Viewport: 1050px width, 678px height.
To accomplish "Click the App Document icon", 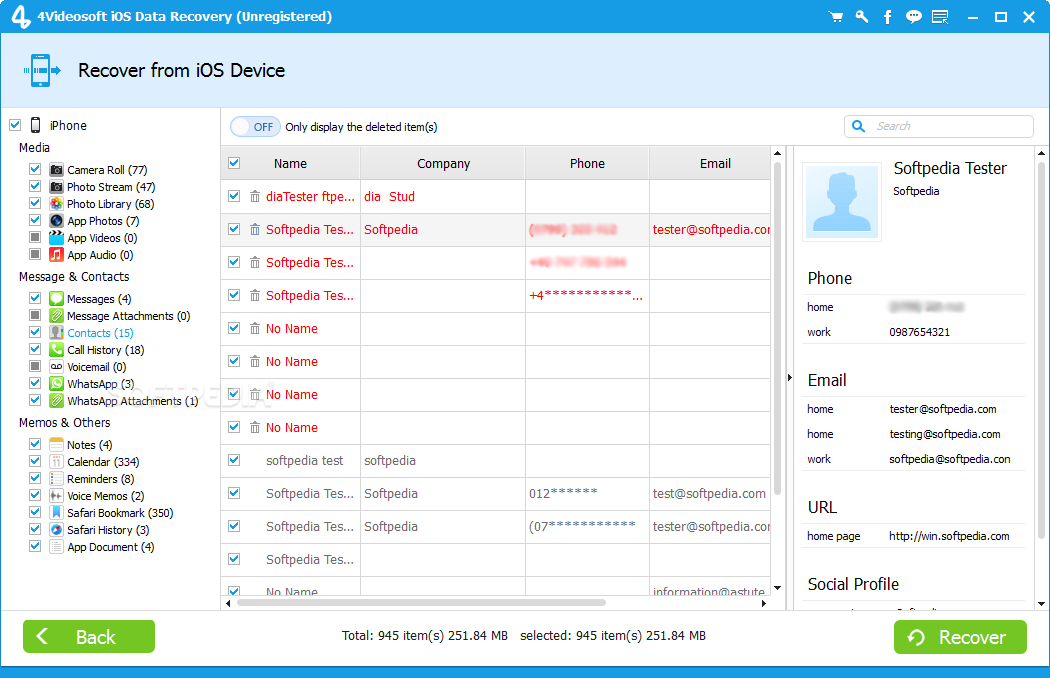I will (57, 547).
